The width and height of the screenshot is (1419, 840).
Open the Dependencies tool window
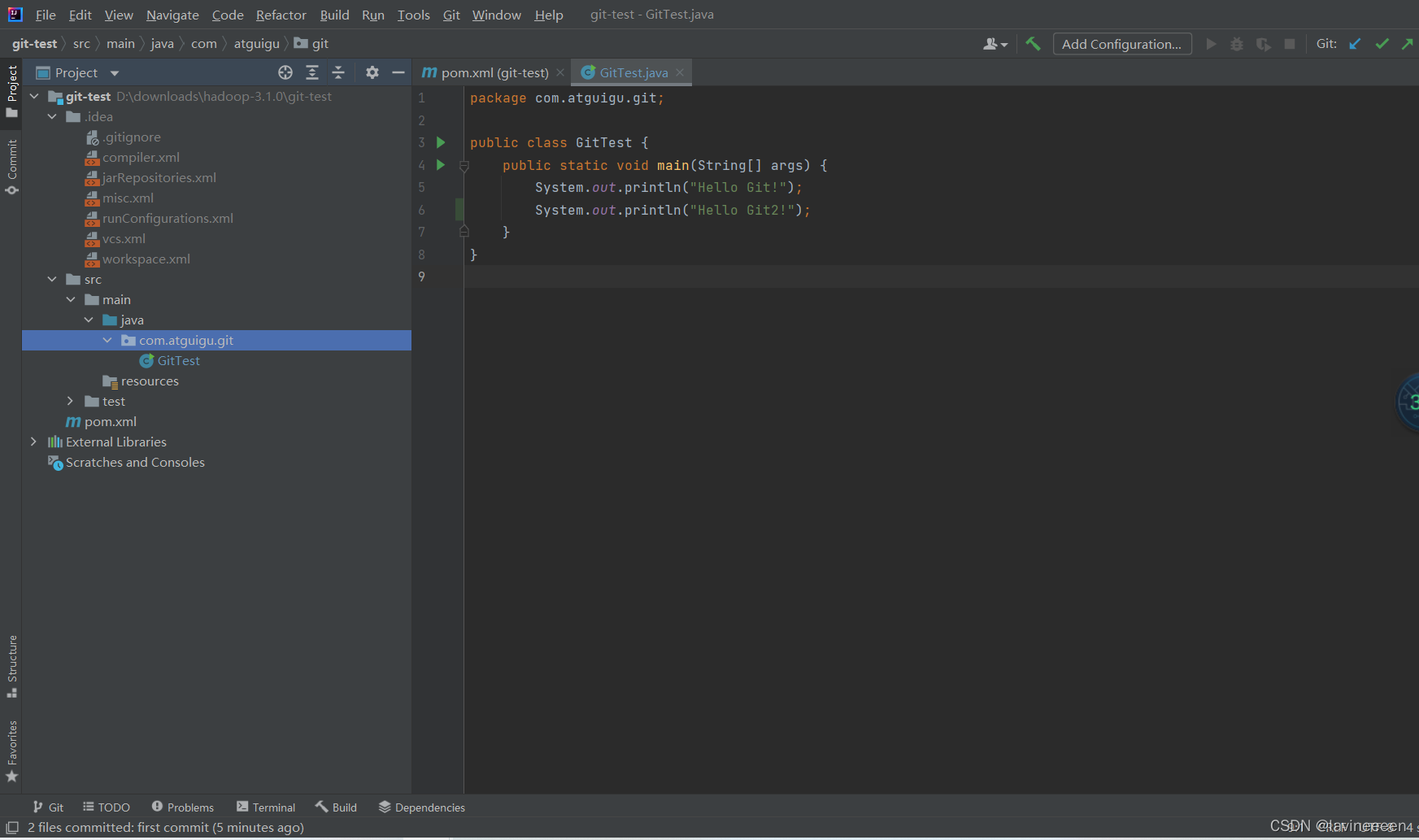point(422,807)
